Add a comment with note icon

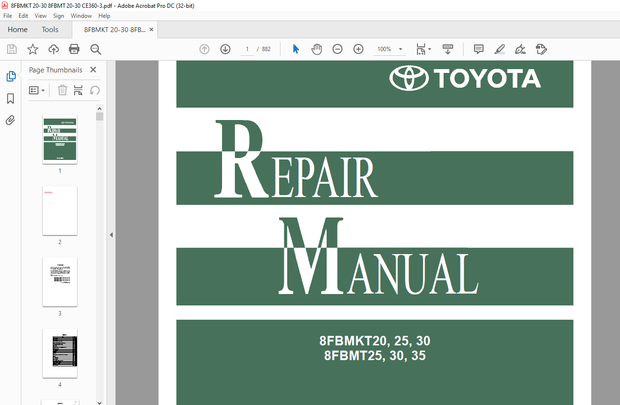pyautogui.click(x=478, y=49)
